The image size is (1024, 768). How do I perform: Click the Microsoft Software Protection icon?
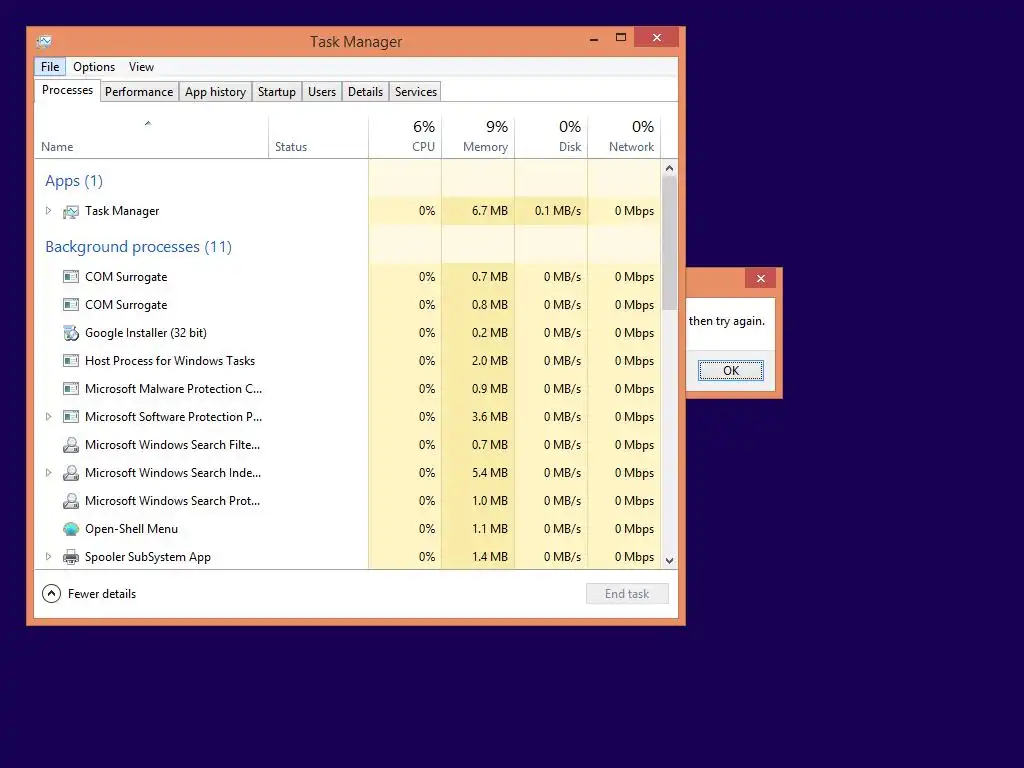pyautogui.click(x=71, y=417)
